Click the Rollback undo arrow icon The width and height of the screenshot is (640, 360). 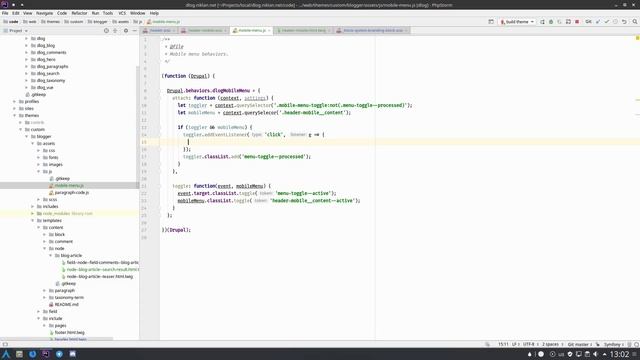pyautogui.click(x=624, y=22)
